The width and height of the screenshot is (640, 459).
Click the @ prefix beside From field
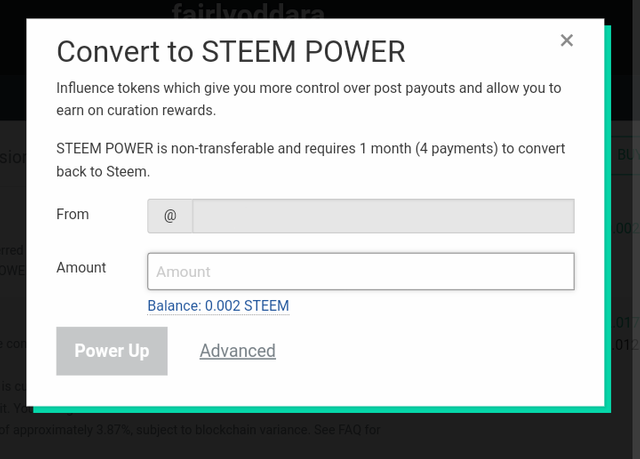click(170, 216)
